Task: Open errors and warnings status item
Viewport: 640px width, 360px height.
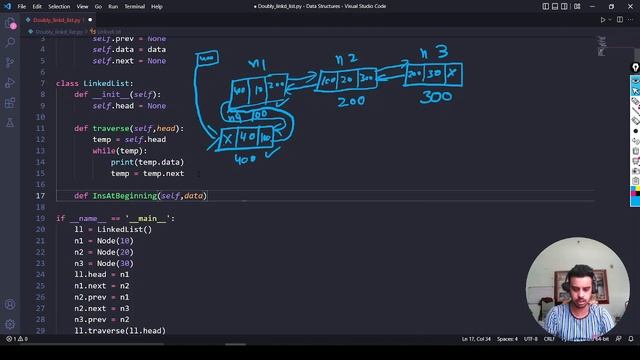Action: click(17, 339)
